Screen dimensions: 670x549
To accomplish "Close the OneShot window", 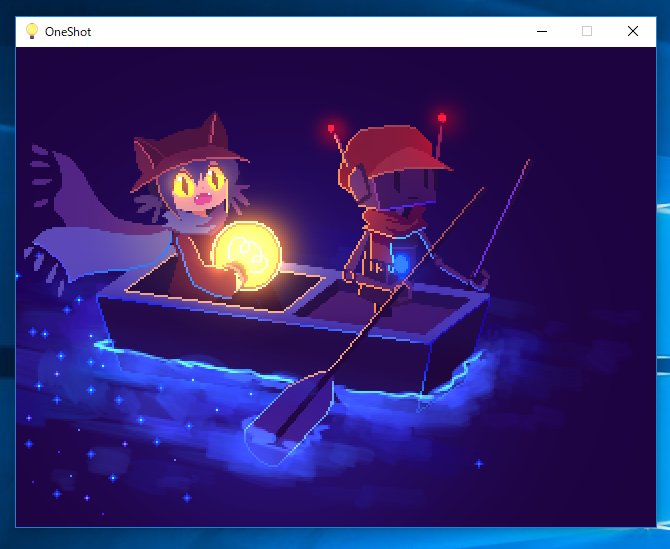I will point(633,31).
